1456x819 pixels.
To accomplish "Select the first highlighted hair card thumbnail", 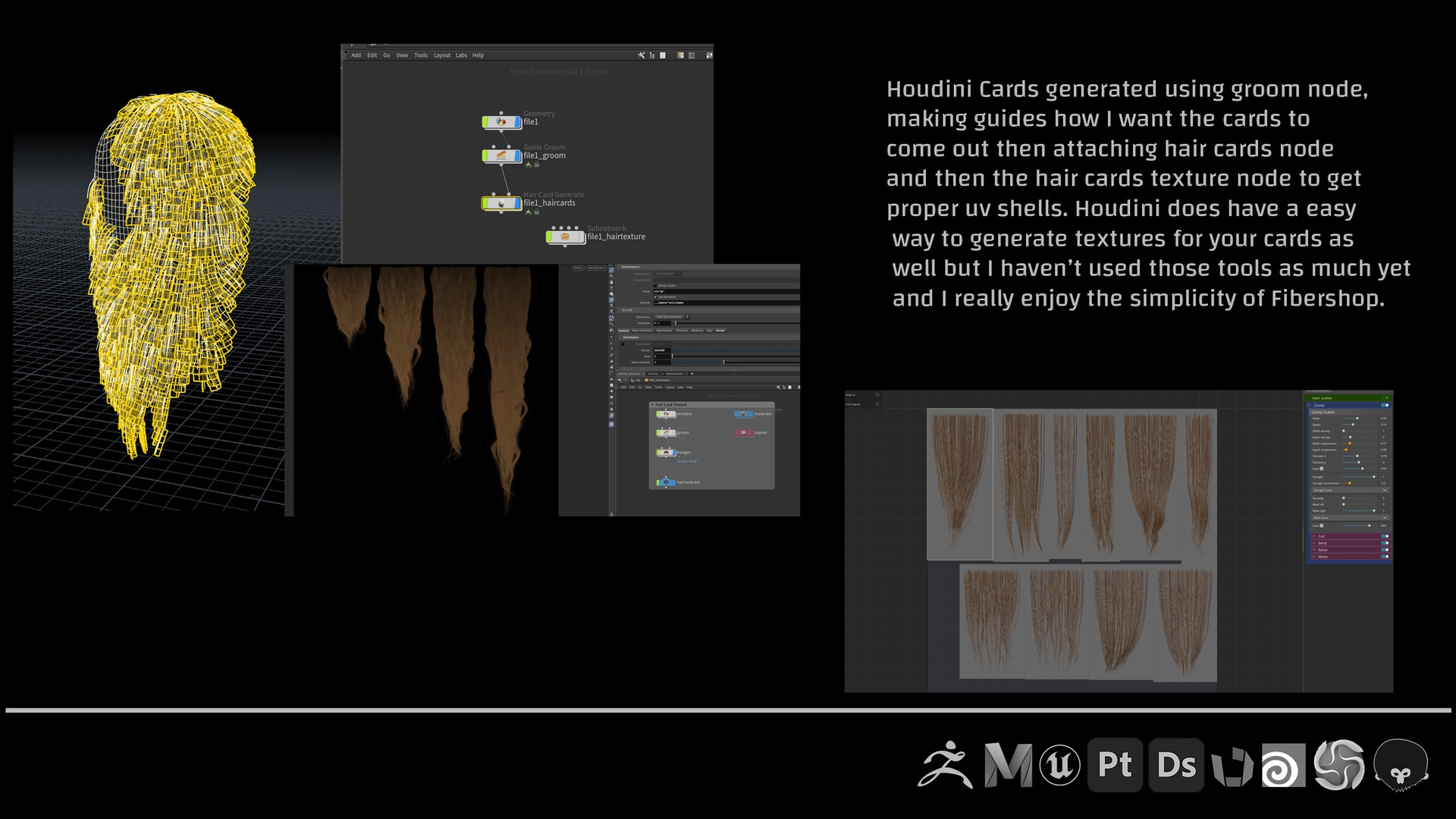I will pyautogui.click(x=960, y=485).
